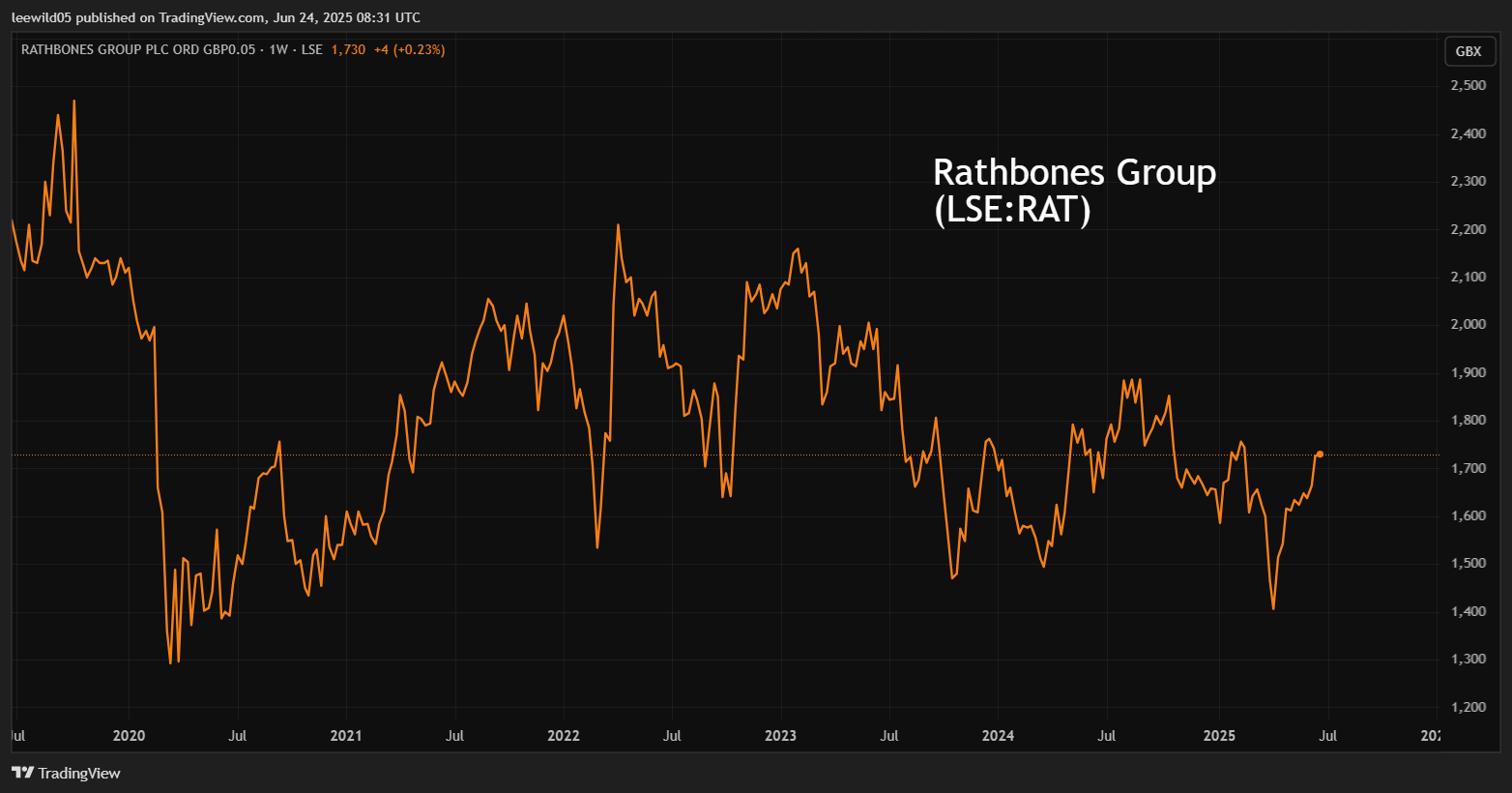1512x793 pixels.
Task: Click the 1,800 price axis label
Action: tap(1468, 420)
